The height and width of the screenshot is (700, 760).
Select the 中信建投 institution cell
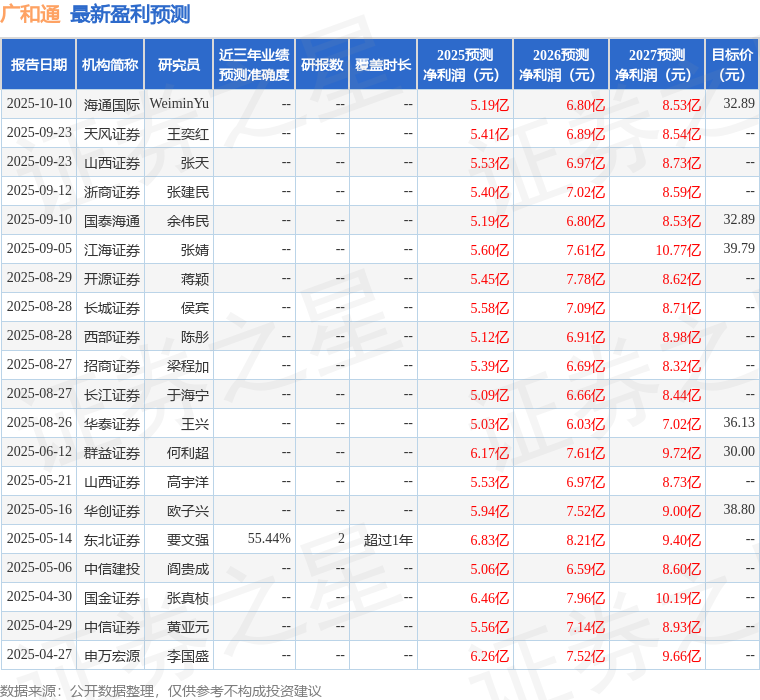[112, 569]
